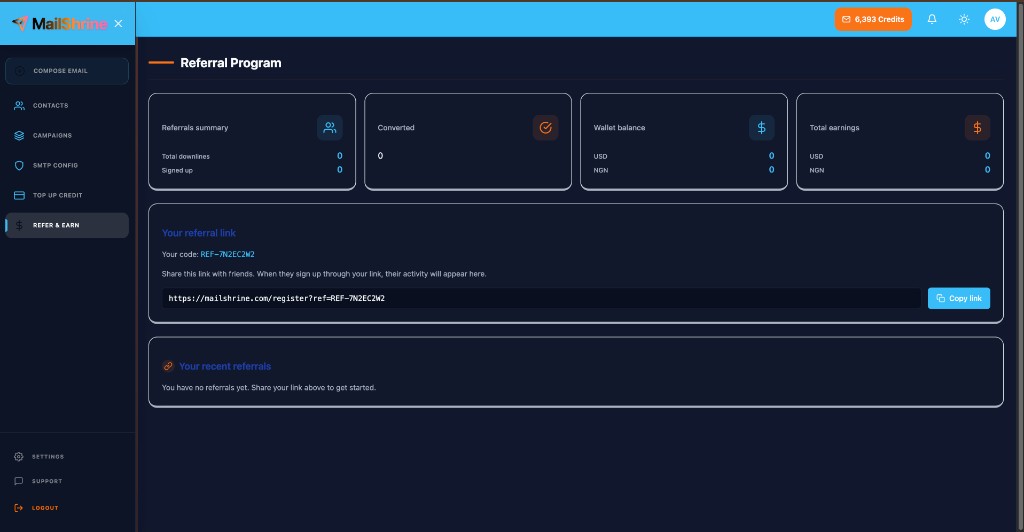Click the SMTP Config shield icon
Viewport: 1024px width, 532px height.
tap(20, 165)
